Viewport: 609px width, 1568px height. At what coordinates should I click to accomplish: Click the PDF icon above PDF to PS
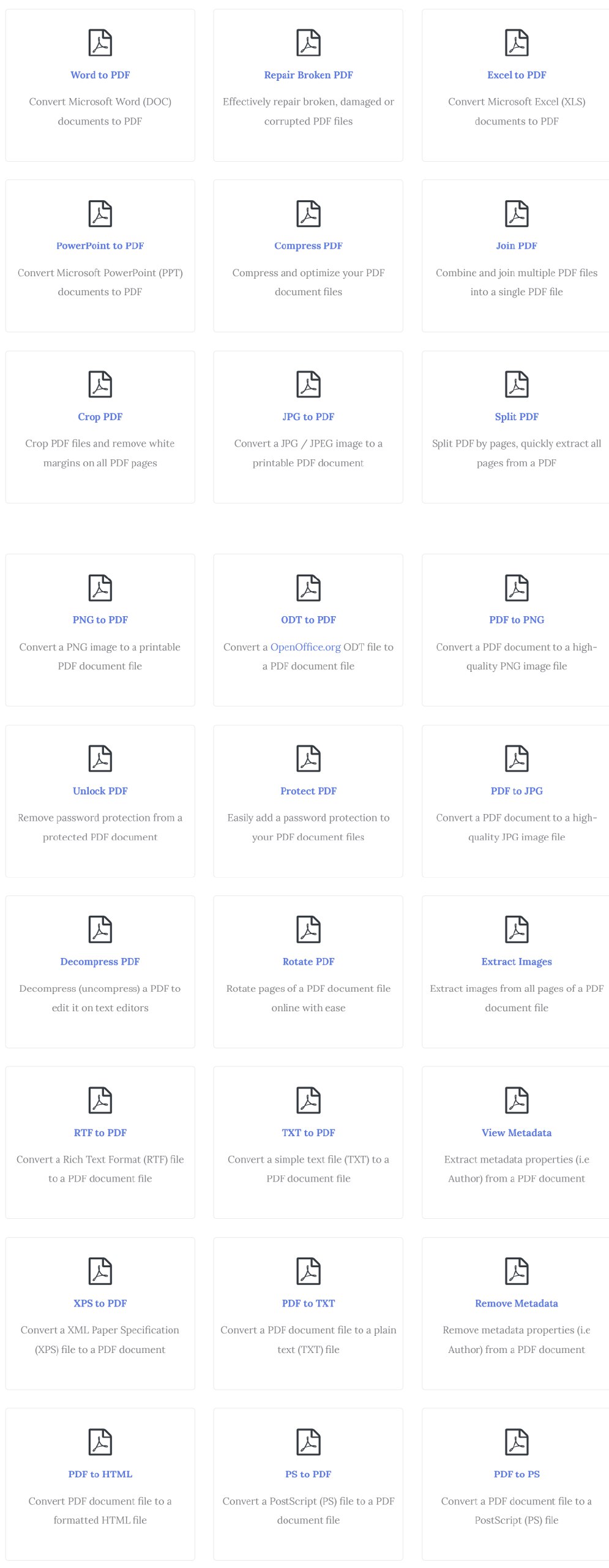517,1442
